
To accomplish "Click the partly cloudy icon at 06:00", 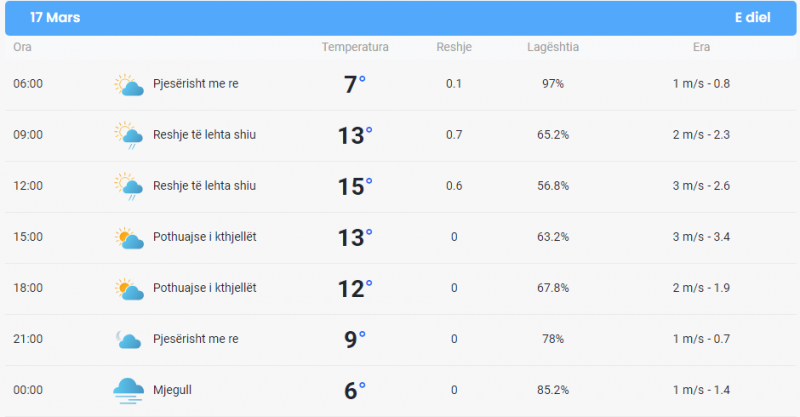I will [129, 85].
